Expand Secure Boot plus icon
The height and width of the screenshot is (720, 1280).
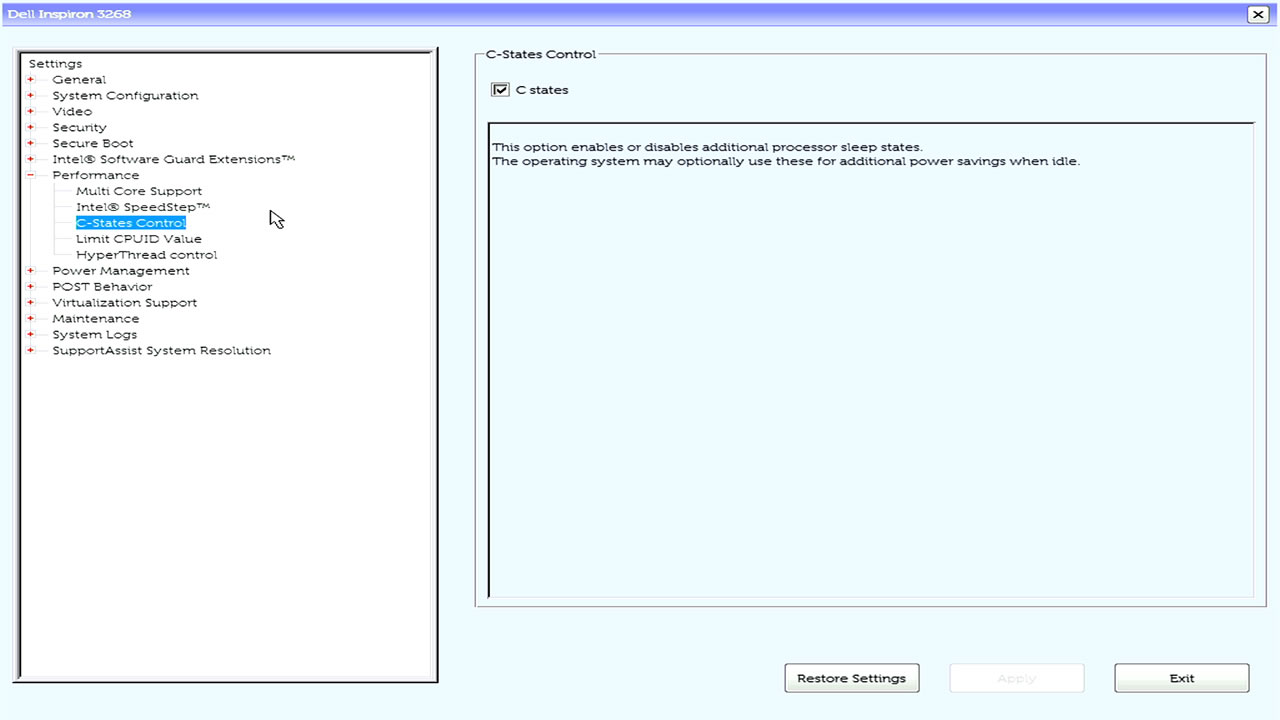(x=31, y=144)
